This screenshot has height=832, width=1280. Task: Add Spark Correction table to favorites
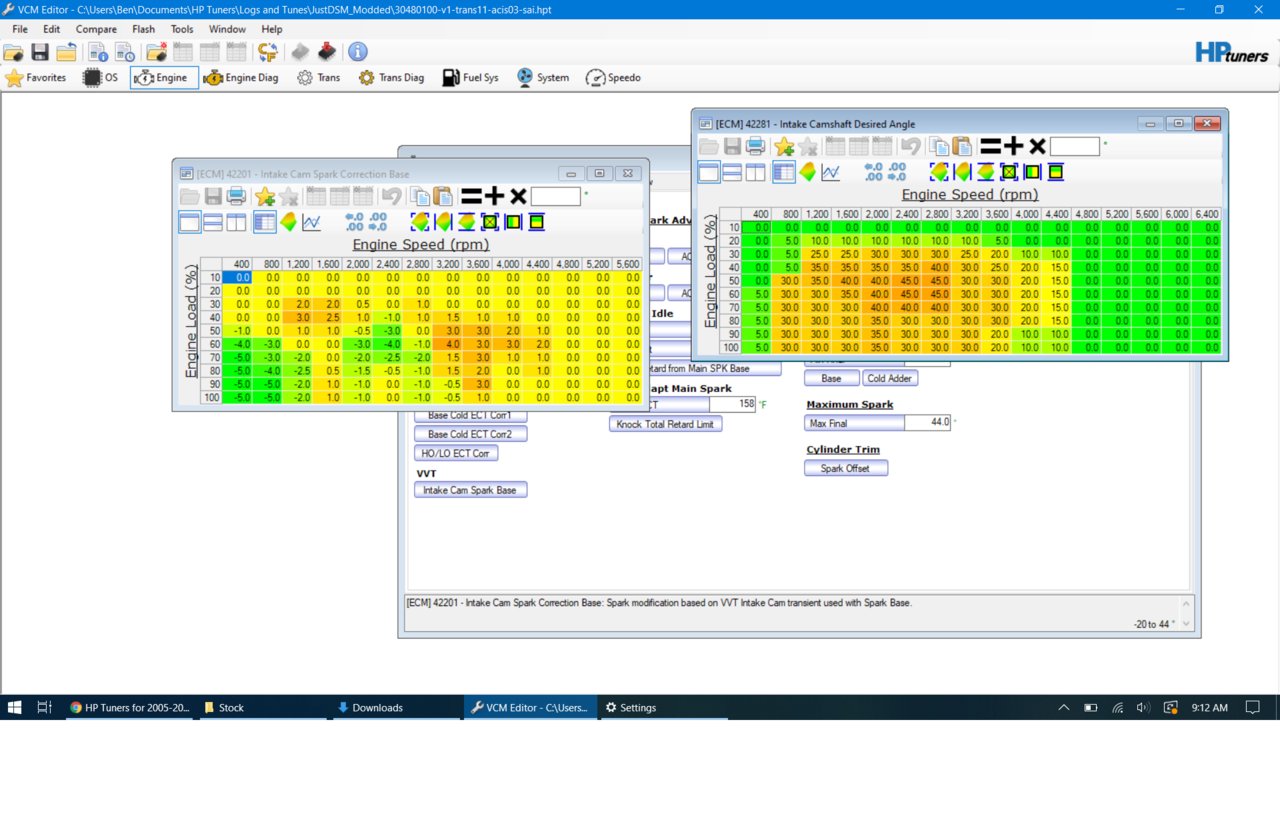click(265, 196)
